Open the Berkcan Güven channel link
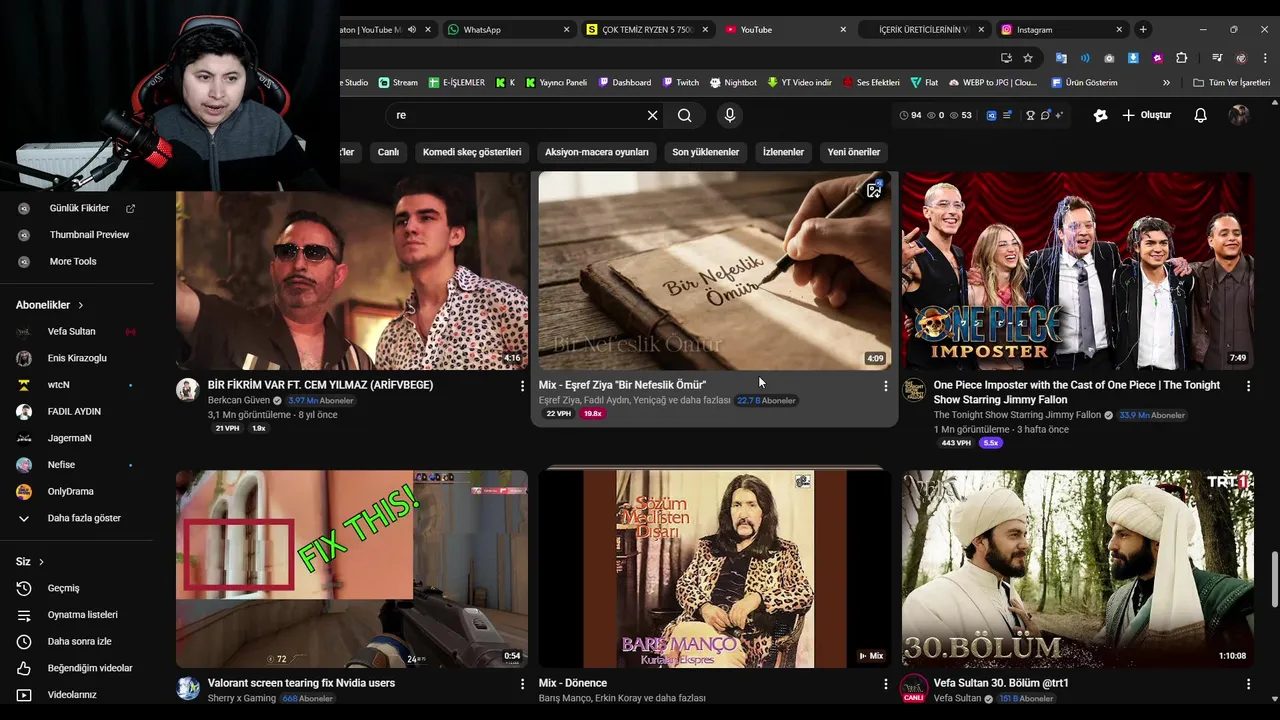The height and width of the screenshot is (720, 1280). [x=239, y=400]
